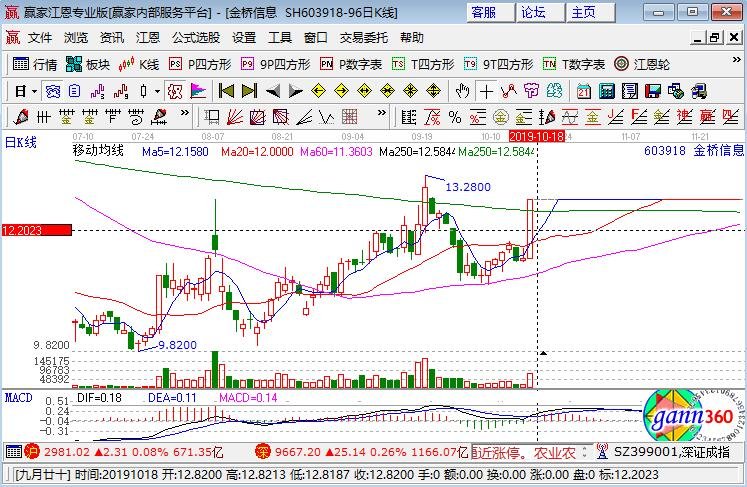Open the 交易委托 menu
This screenshot has height=487, width=747.
coord(364,38)
